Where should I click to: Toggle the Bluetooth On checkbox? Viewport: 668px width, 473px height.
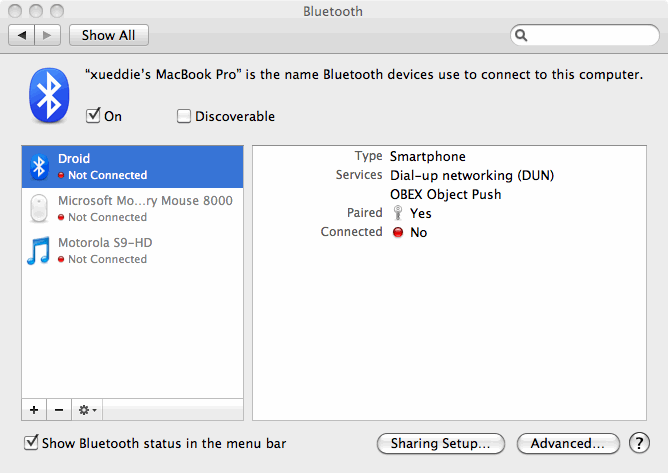click(94, 116)
